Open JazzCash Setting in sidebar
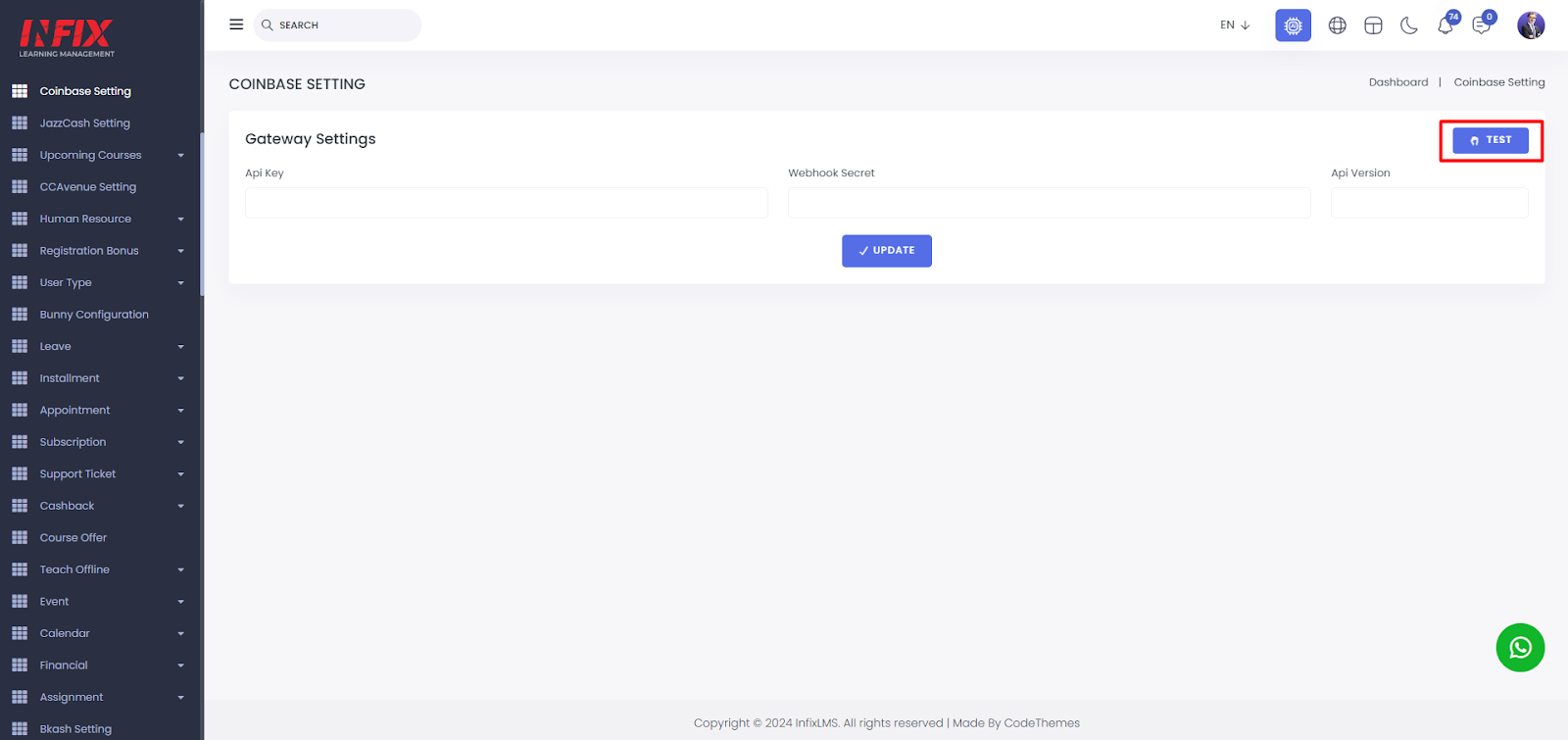The height and width of the screenshot is (740, 1568). 85,123
